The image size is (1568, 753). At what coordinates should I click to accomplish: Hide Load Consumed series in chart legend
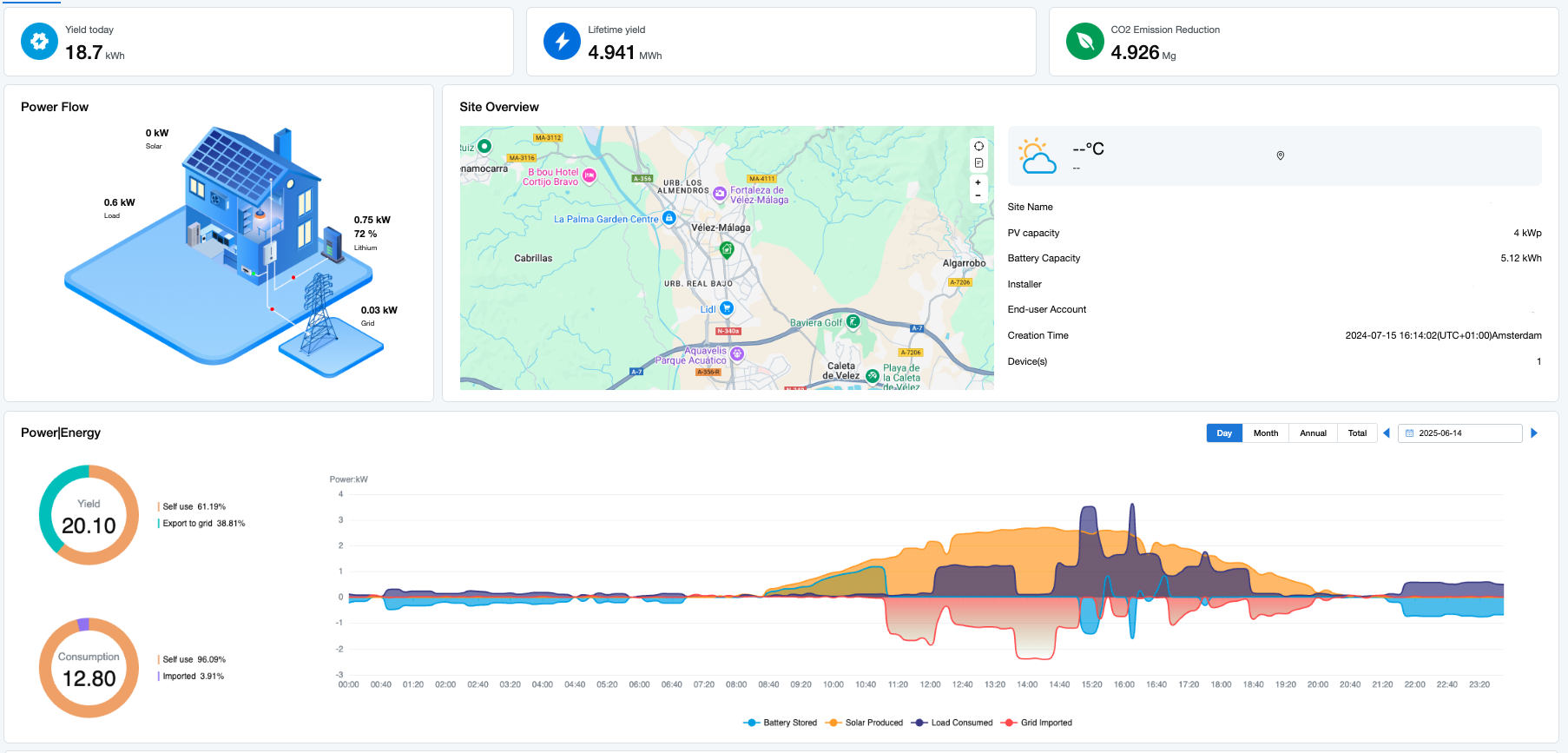952,723
